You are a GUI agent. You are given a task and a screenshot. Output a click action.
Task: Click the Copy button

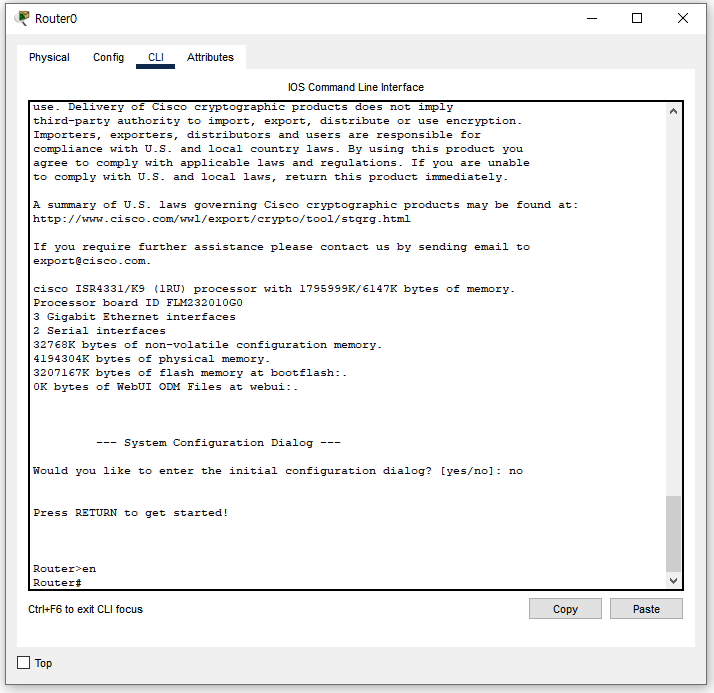[565, 609]
